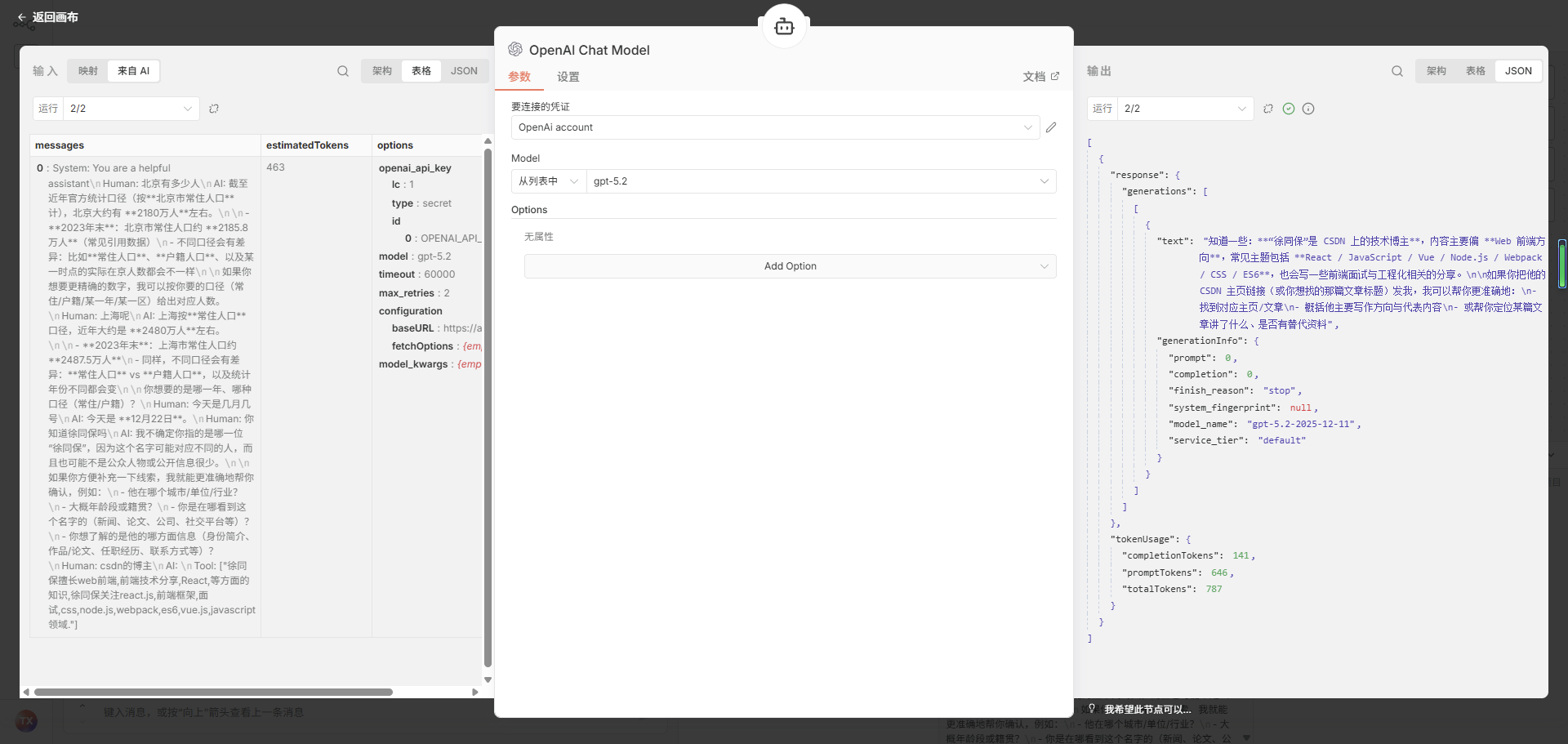This screenshot has width=1568, height=744.
Task: Click the baseURL entry in options
Action: click(x=437, y=328)
